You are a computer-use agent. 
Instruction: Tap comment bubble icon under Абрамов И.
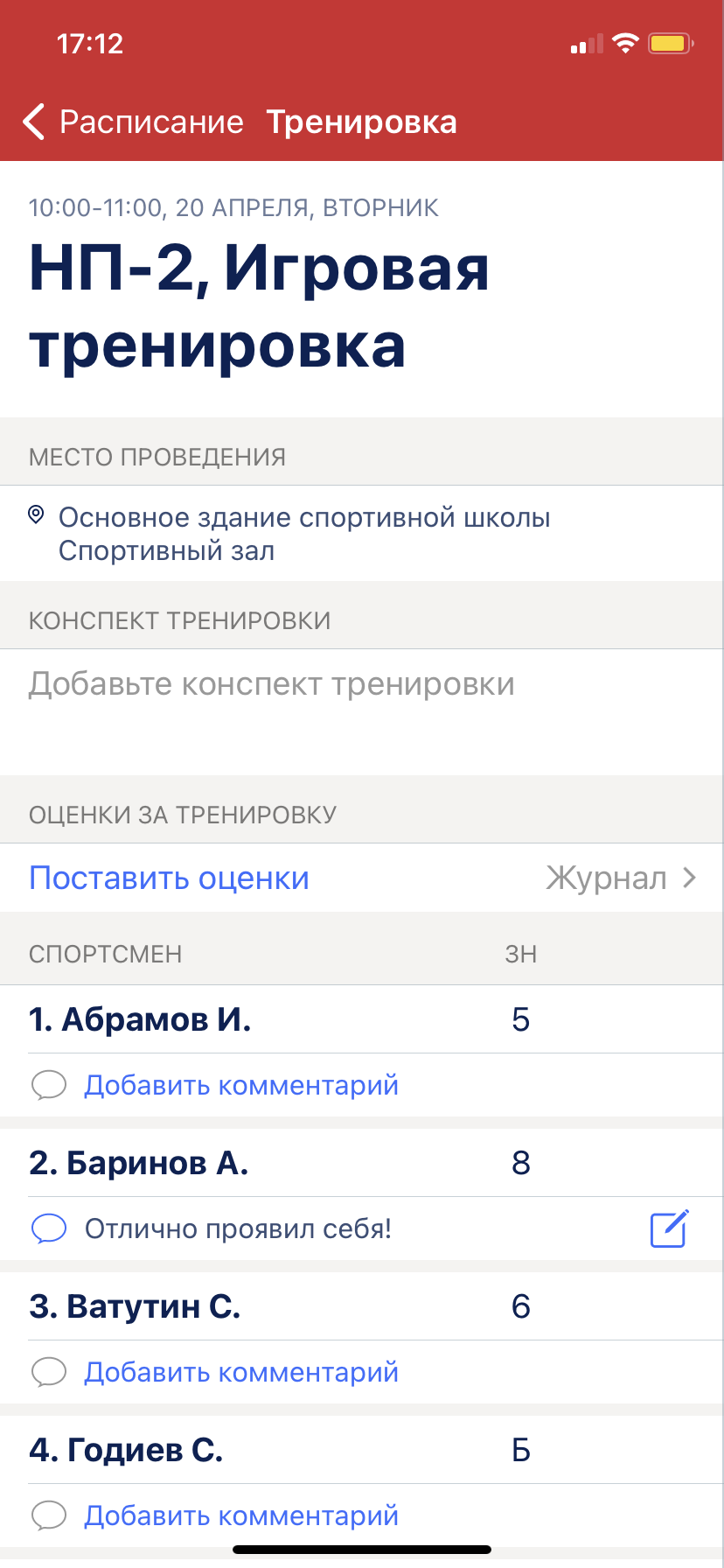pos(49,1085)
